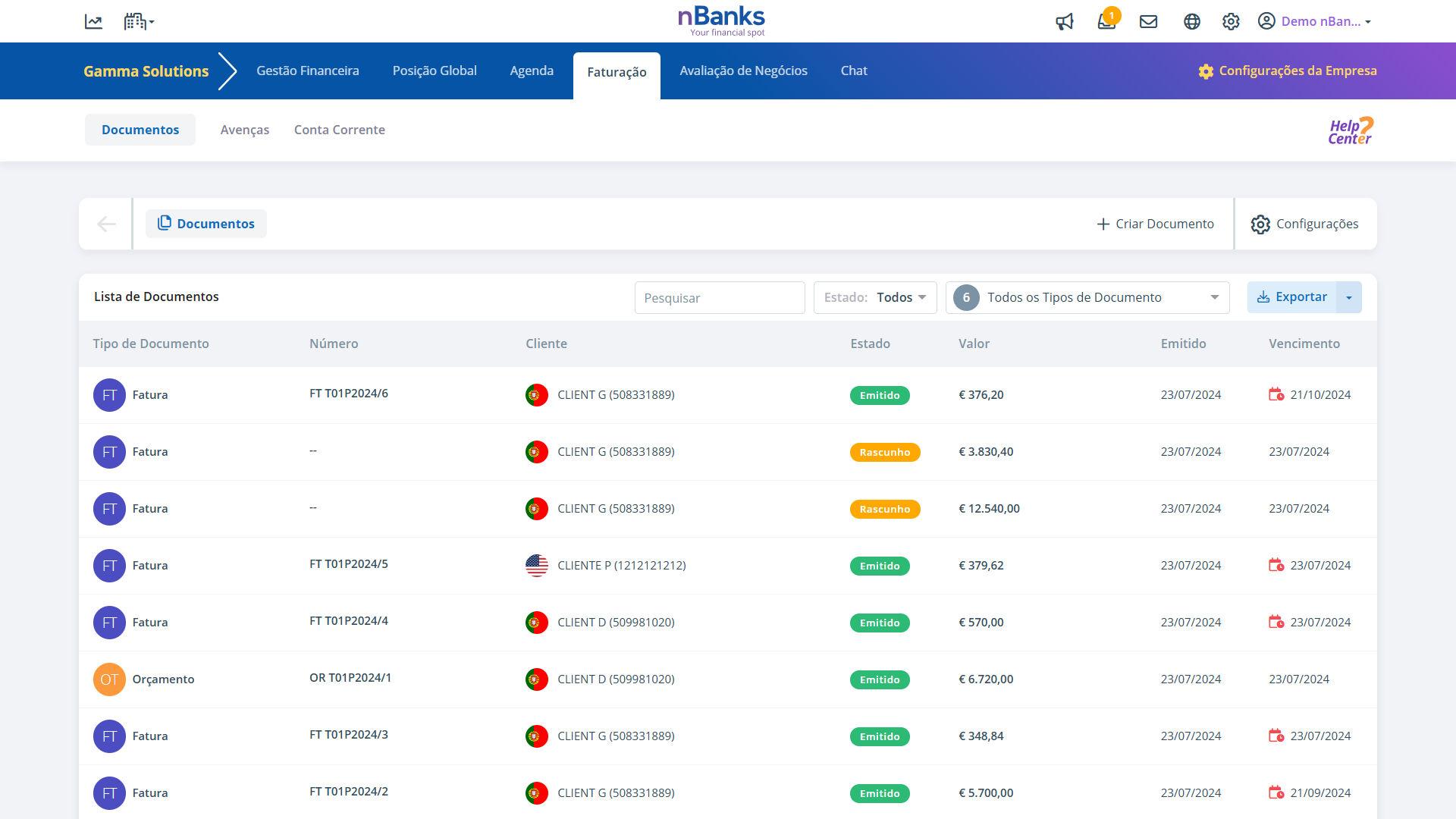The width and height of the screenshot is (1456, 819).
Task: Open the envelope messages icon
Action: coord(1148,22)
